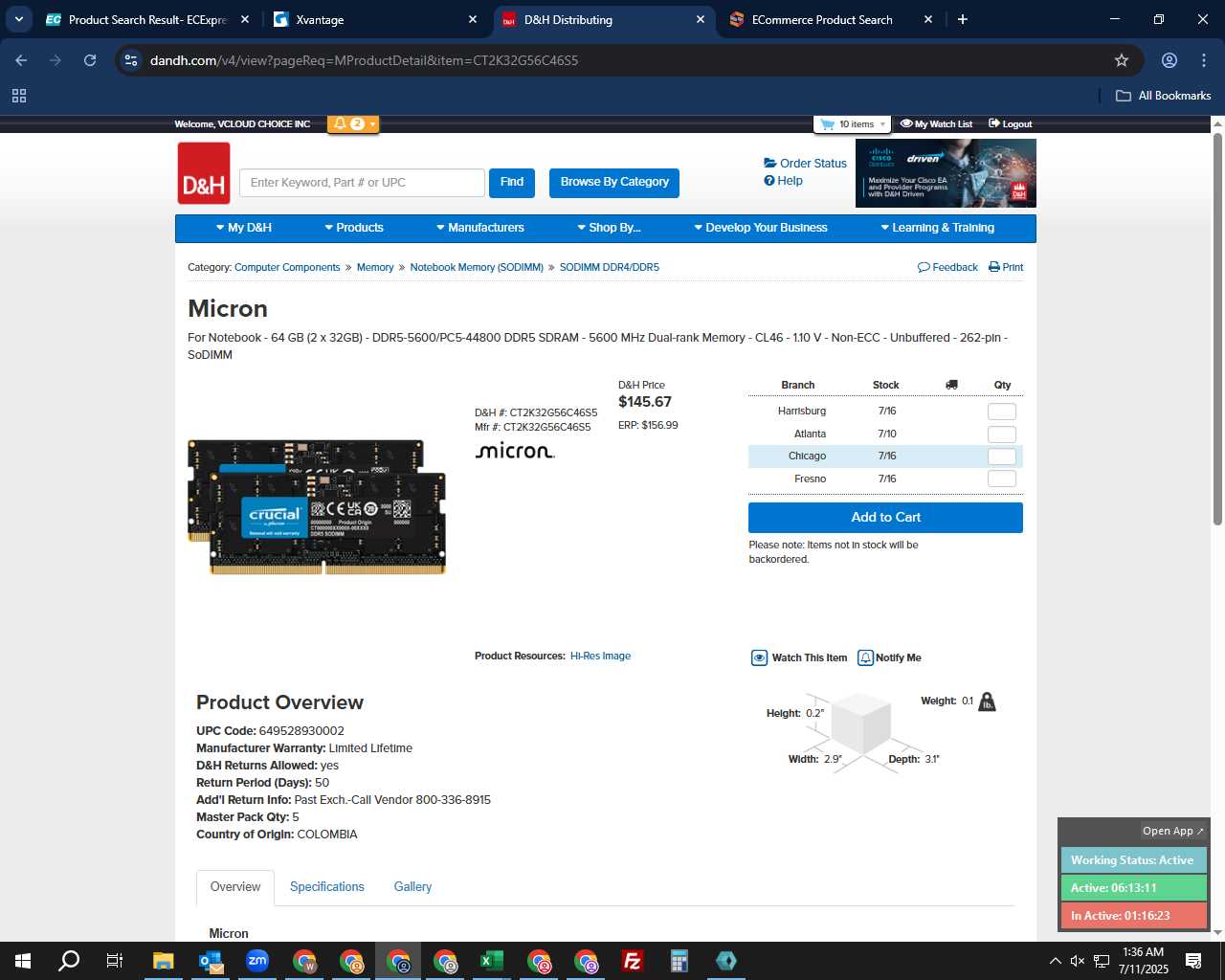Click Browse By Category button

click(614, 183)
